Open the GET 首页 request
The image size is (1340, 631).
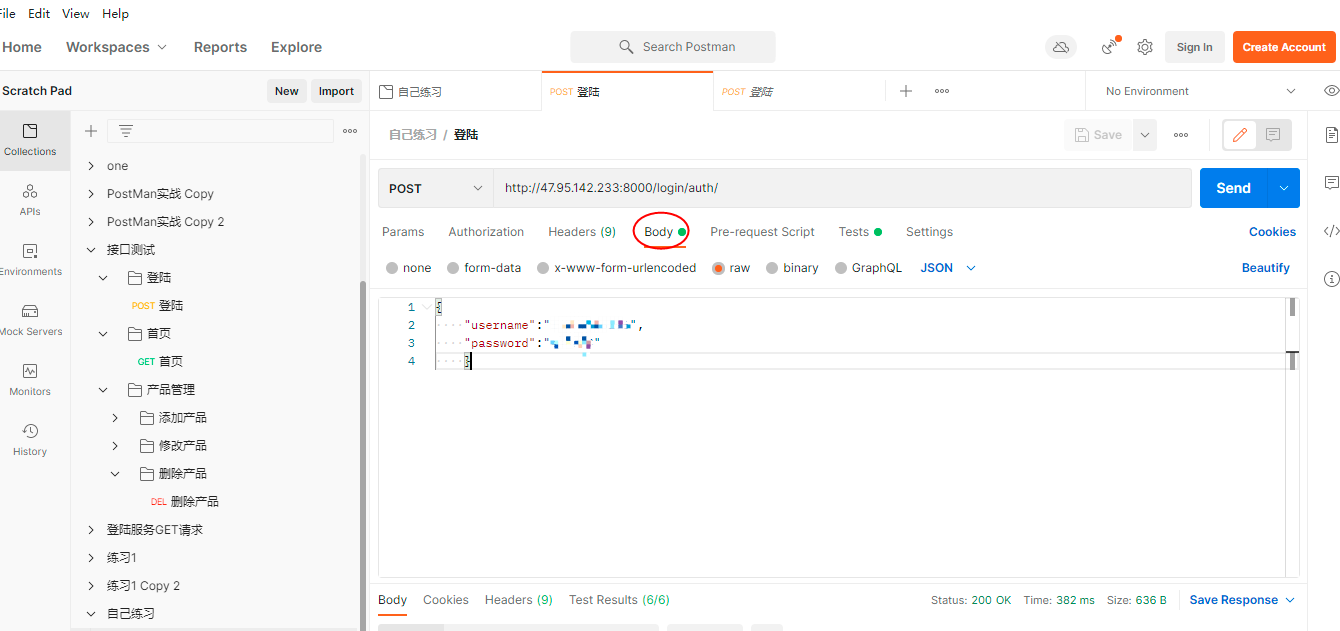pyautogui.click(x=160, y=362)
